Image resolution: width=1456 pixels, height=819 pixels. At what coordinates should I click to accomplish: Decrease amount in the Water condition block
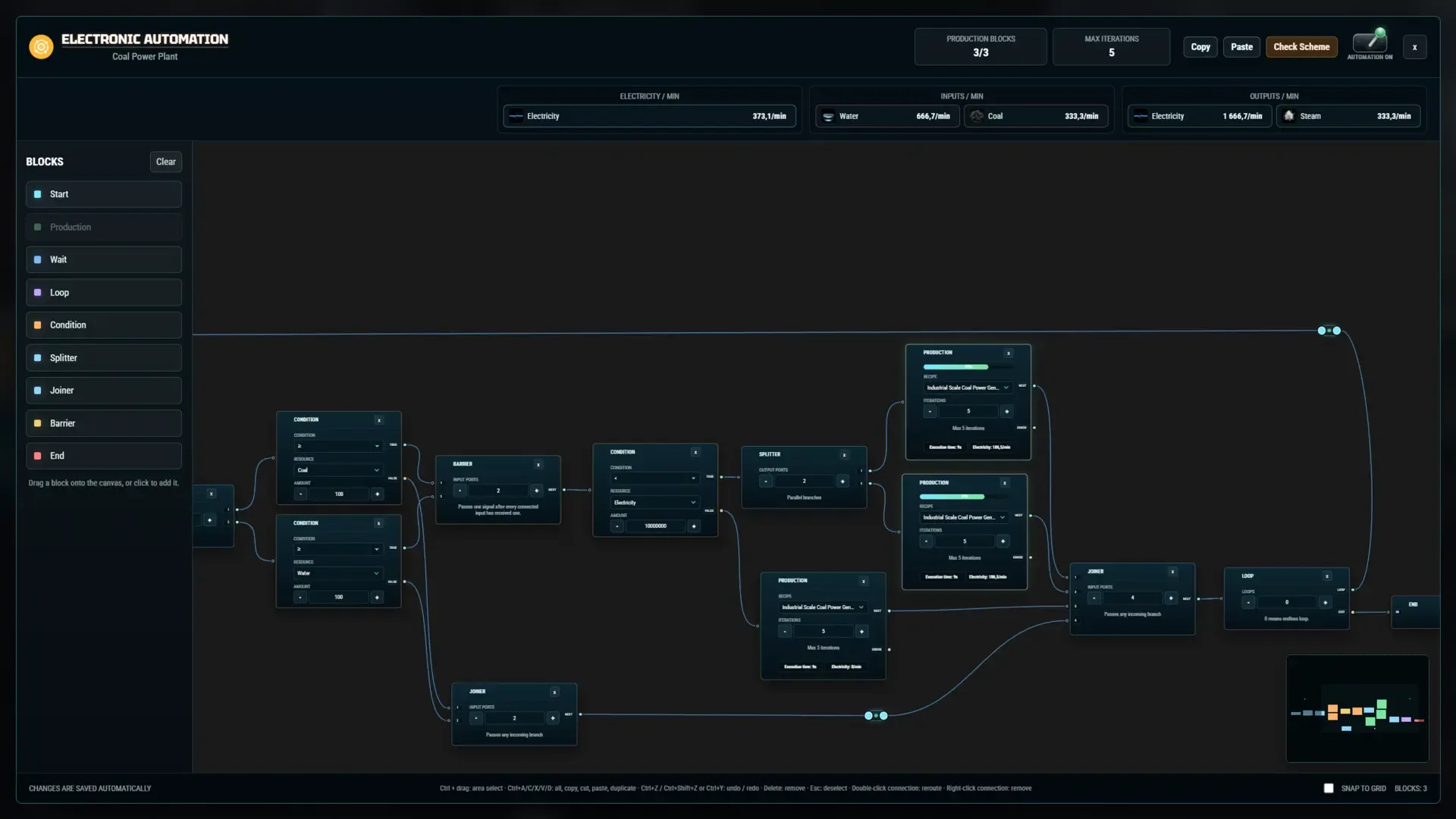(300, 597)
